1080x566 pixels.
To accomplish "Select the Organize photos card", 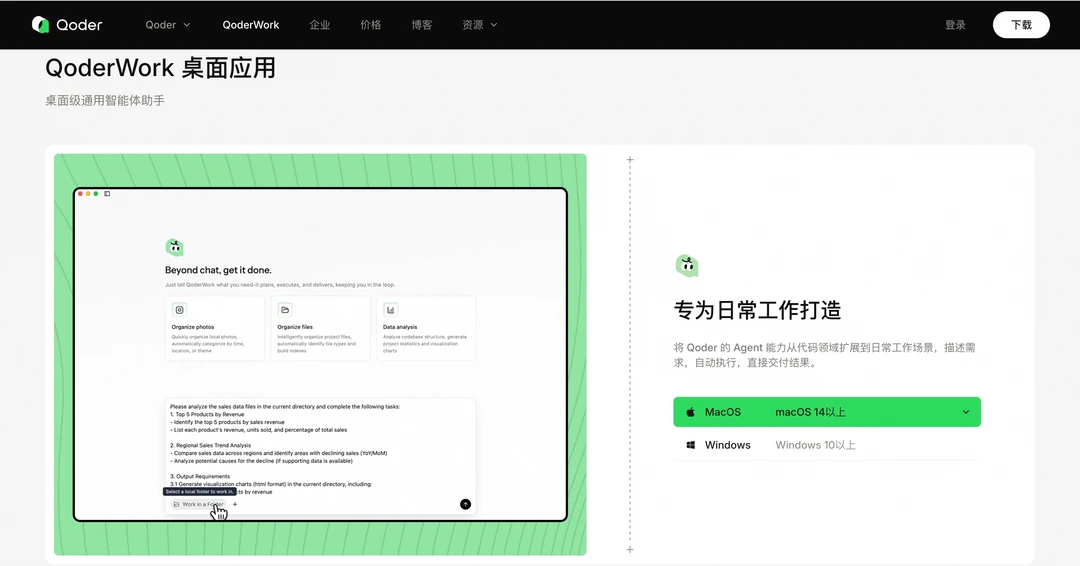I will [215, 328].
